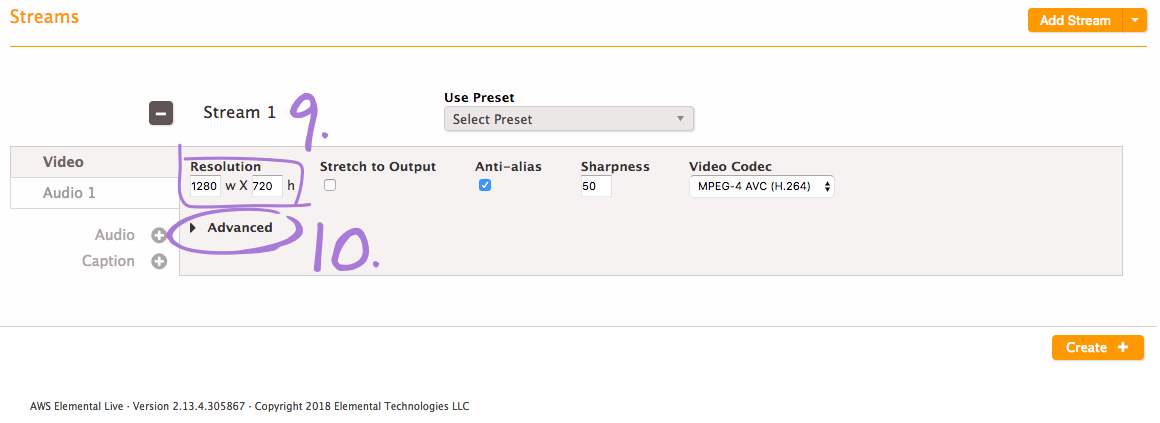This screenshot has width=1160, height=423.
Task: Enable the Stretch to Output checkbox
Action: pos(330,186)
